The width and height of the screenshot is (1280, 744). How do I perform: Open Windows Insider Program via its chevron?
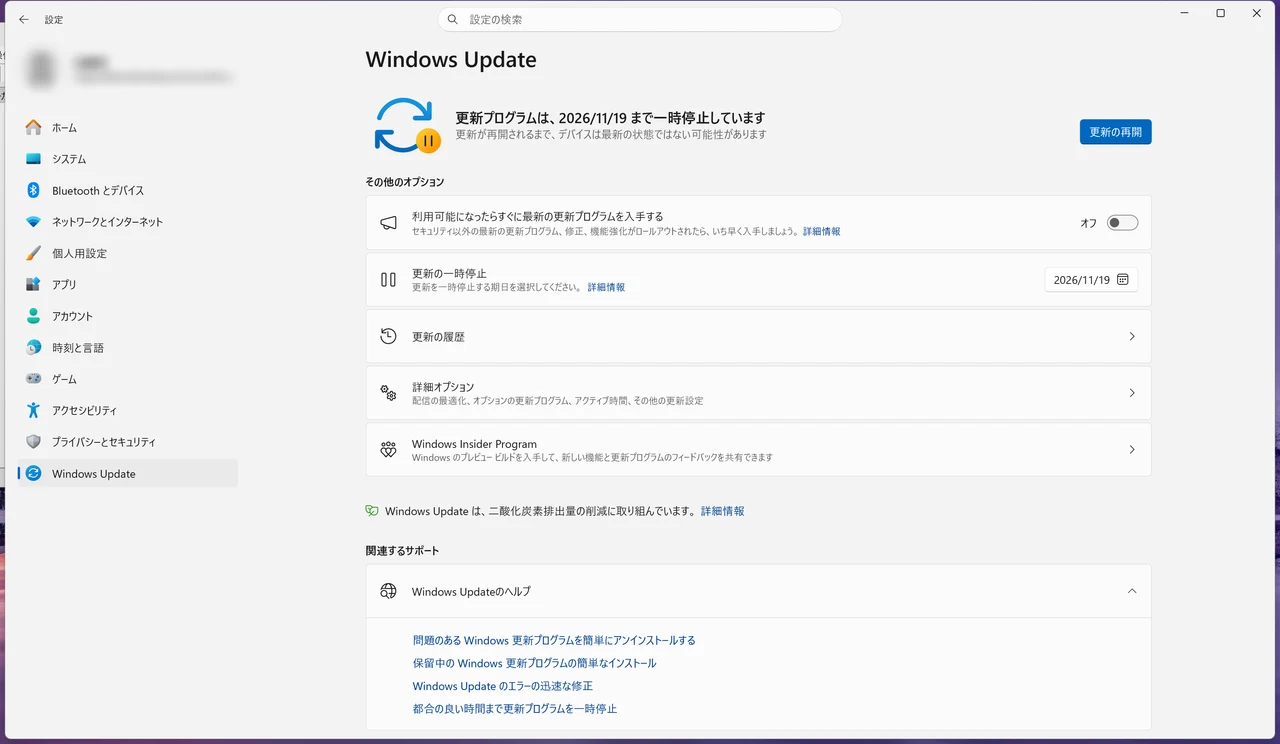(x=1132, y=450)
